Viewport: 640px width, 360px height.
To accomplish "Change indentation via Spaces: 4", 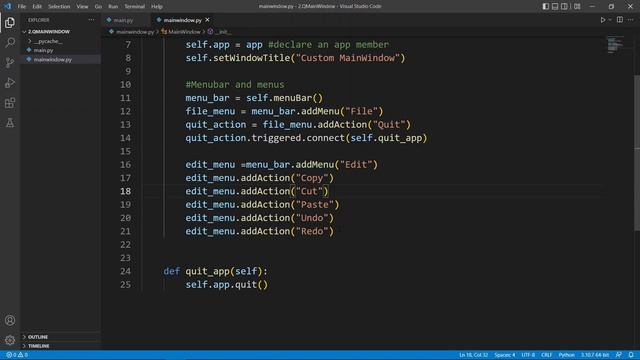I will pos(504,355).
